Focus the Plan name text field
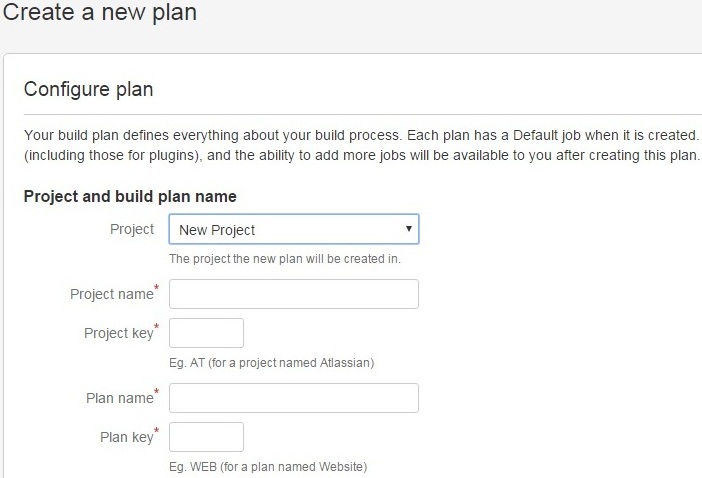Viewport: 702px width, 478px height. point(294,398)
